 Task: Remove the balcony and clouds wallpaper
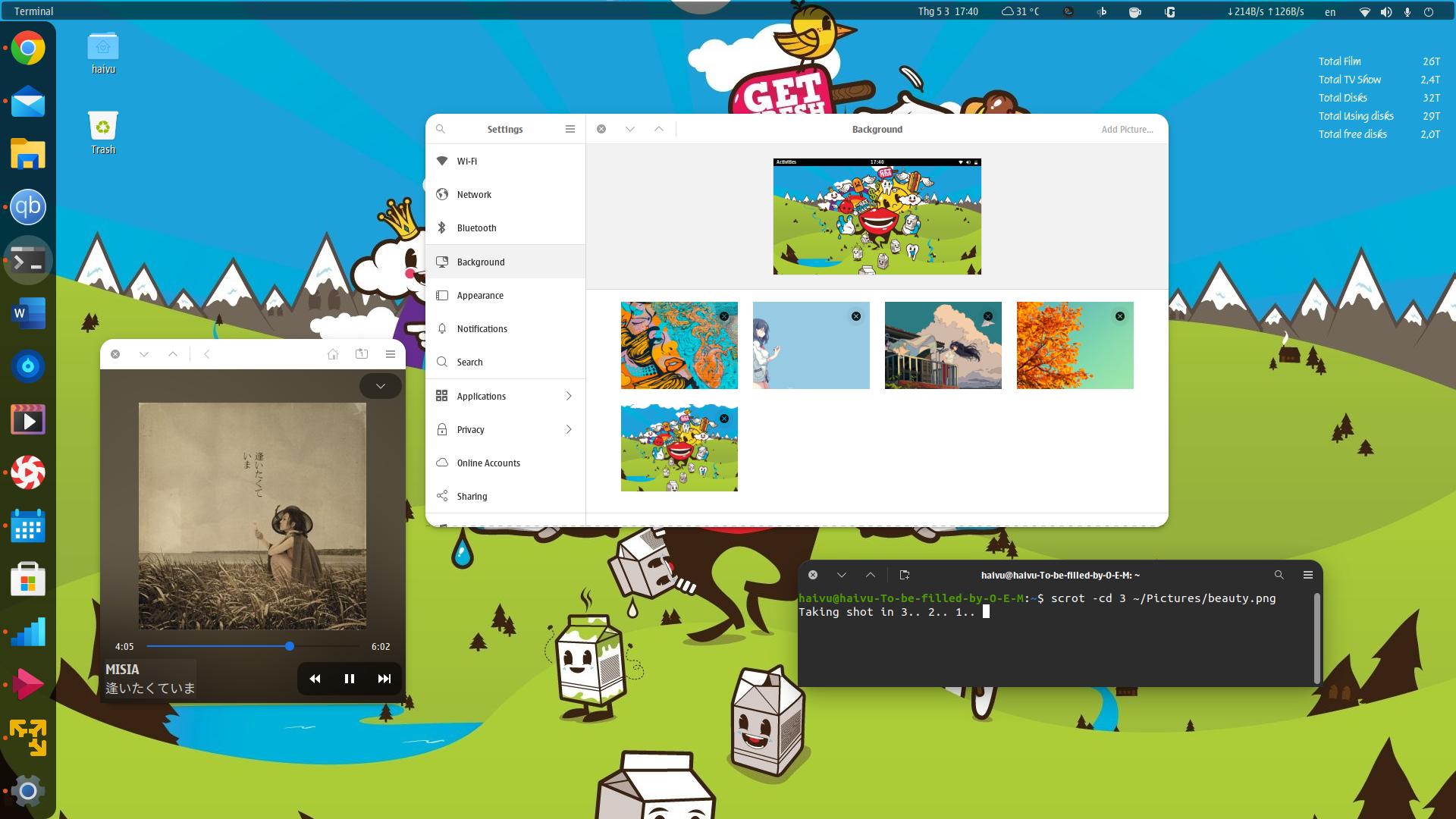coord(988,316)
